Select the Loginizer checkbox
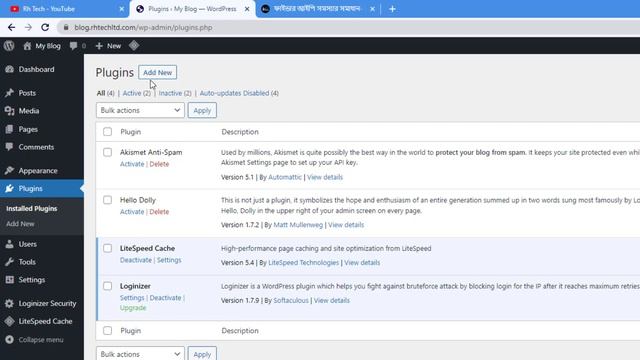The width and height of the screenshot is (640, 360). pos(107,286)
